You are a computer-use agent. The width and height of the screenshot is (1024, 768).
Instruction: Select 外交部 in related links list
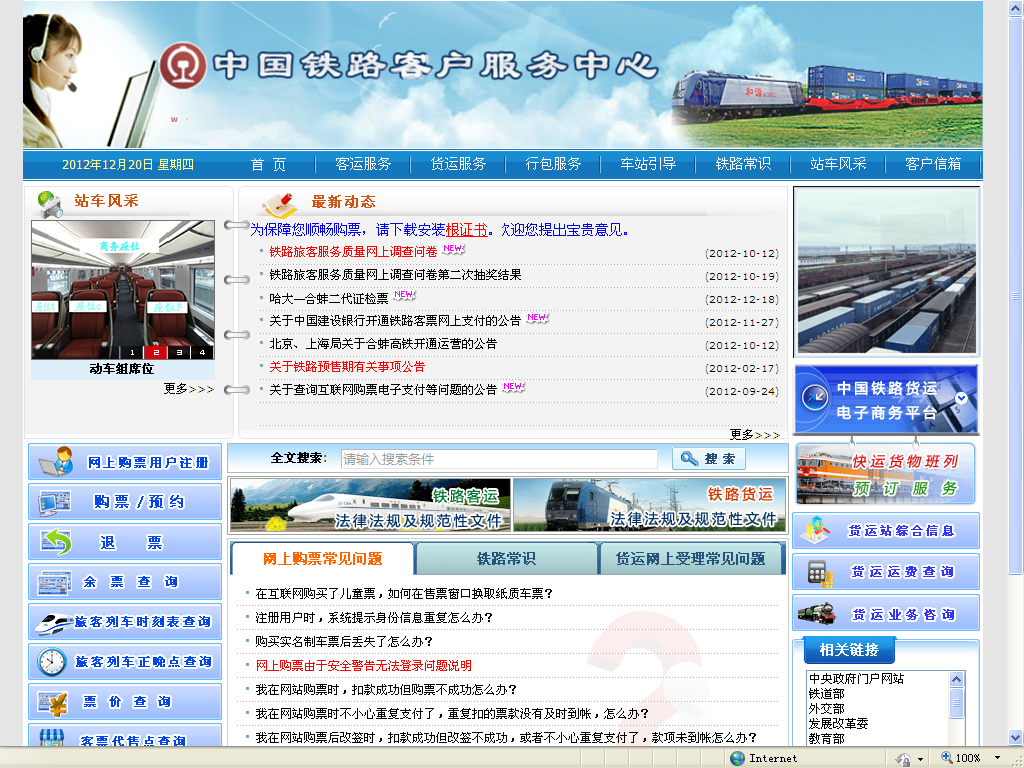pyautogui.click(x=826, y=709)
